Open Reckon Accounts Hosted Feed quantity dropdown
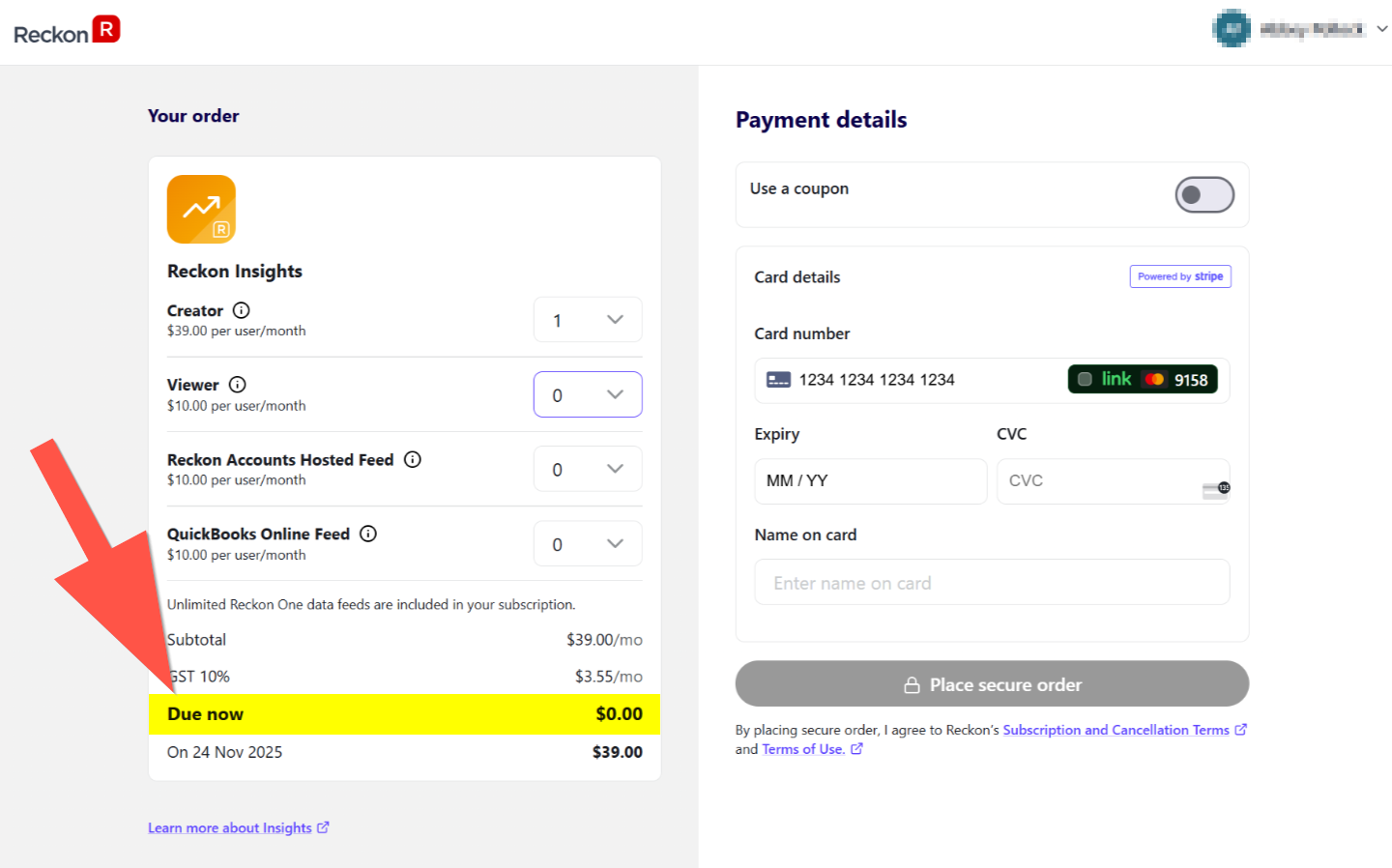 click(588, 469)
